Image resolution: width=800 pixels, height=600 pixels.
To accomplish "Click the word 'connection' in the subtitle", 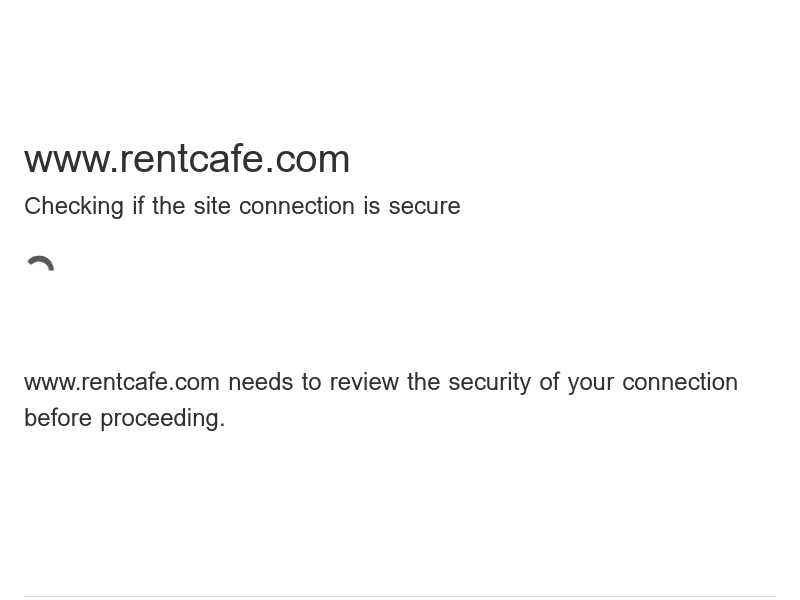I will 296,207.
